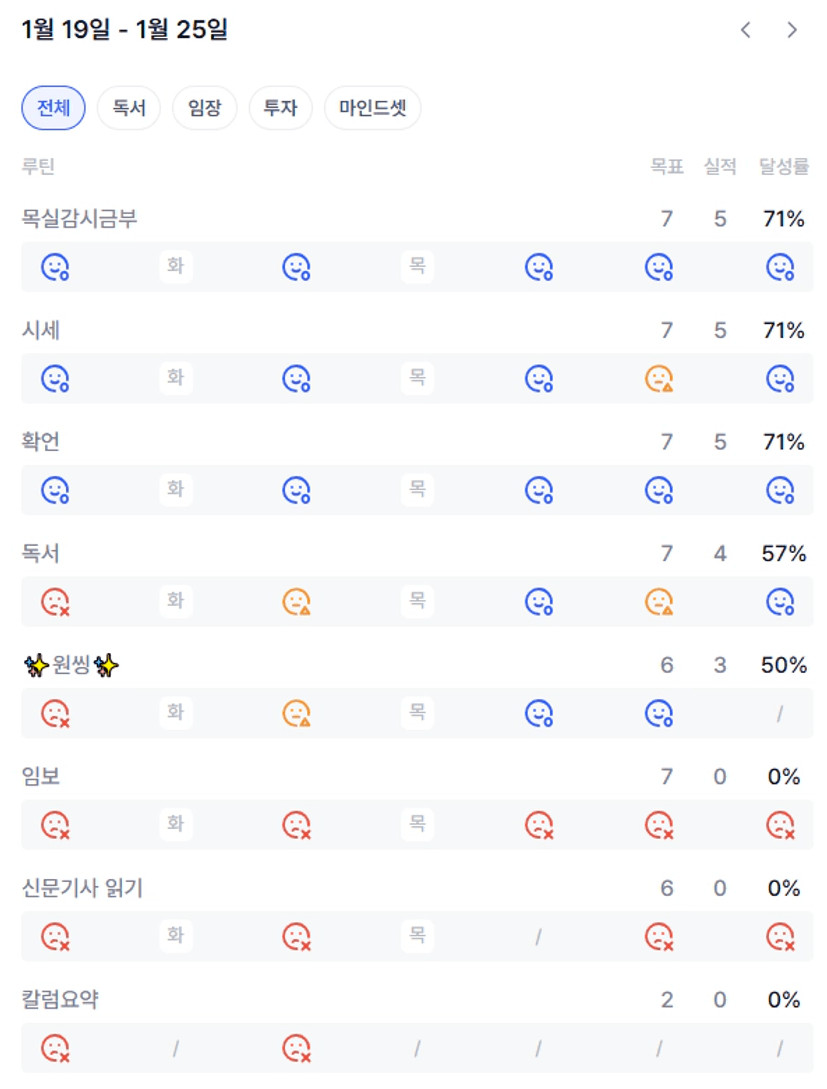Viewport: 827px width, 1089px height.
Task: Click Monday's blue smiley in 목실감사금부 row
Action: (55, 267)
